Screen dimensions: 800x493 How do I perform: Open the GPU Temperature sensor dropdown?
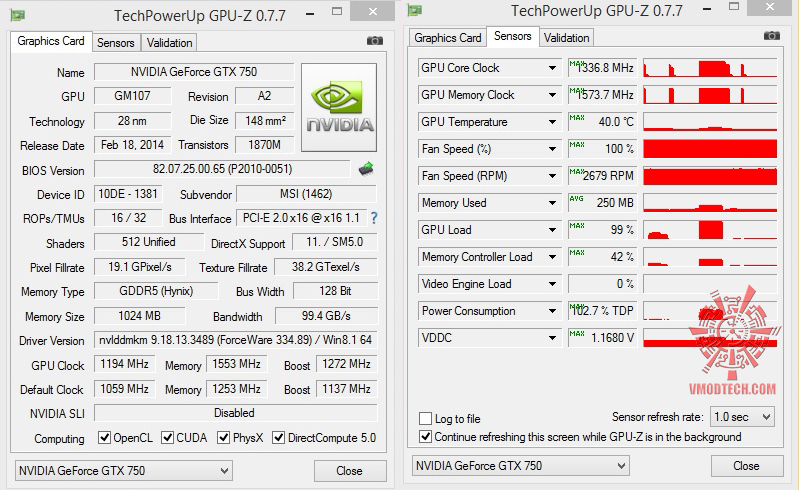[552, 122]
